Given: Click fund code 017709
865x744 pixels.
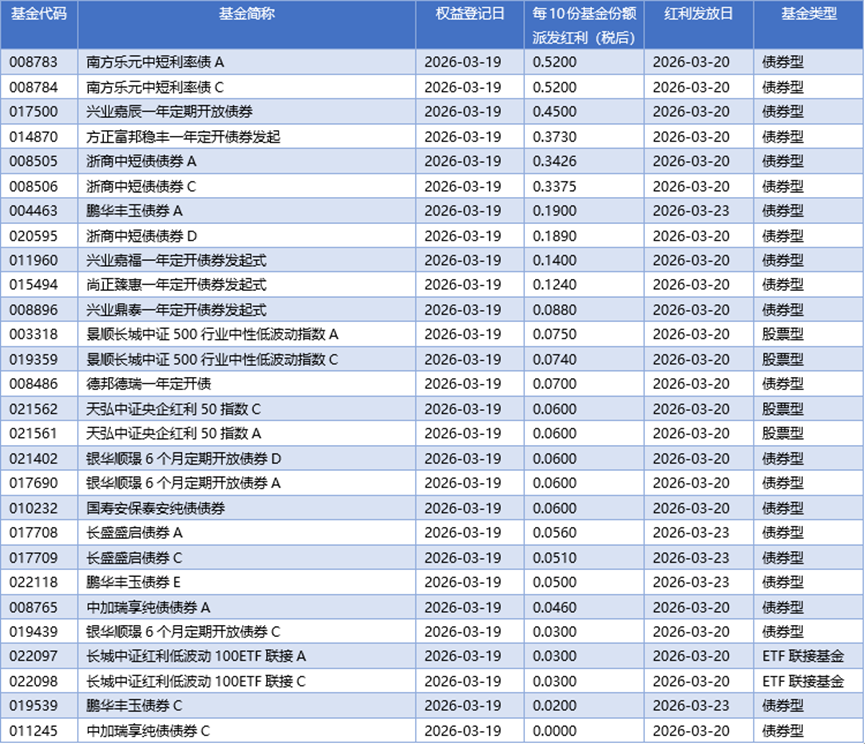Looking at the screenshot, I should click(34, 558).
